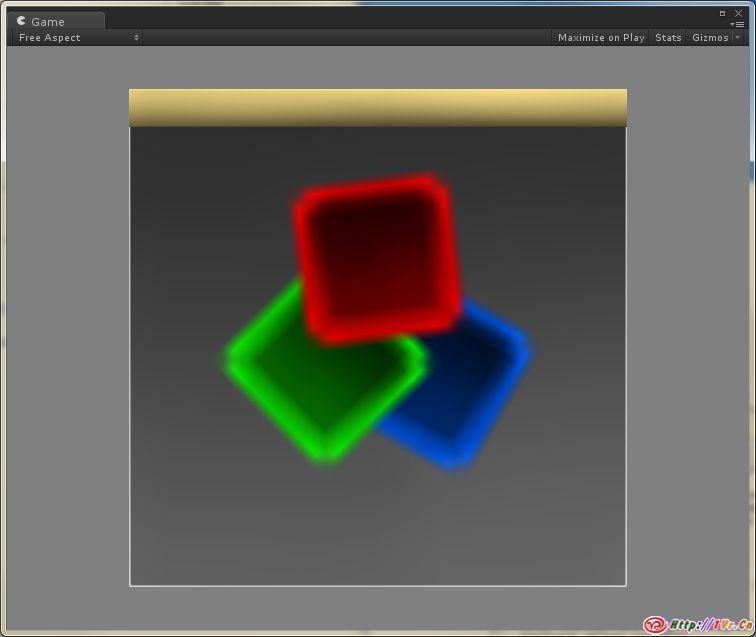Toggle Gizmos display in Game view
Viewport: 756px width, 637px height.
(710, 37)
